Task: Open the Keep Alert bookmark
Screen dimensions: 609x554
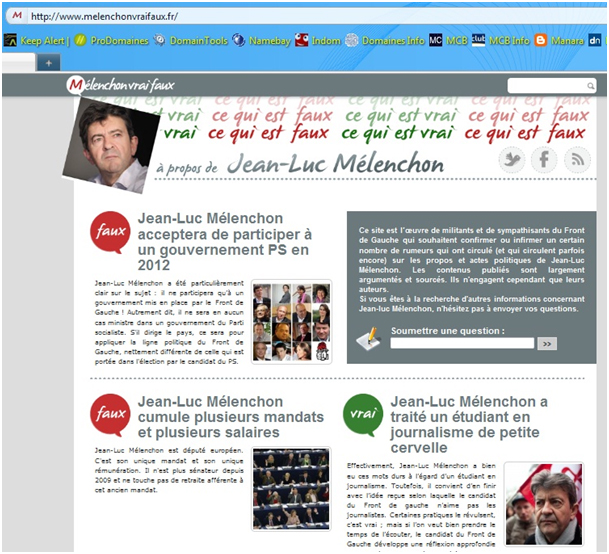Action: (44, 40)
